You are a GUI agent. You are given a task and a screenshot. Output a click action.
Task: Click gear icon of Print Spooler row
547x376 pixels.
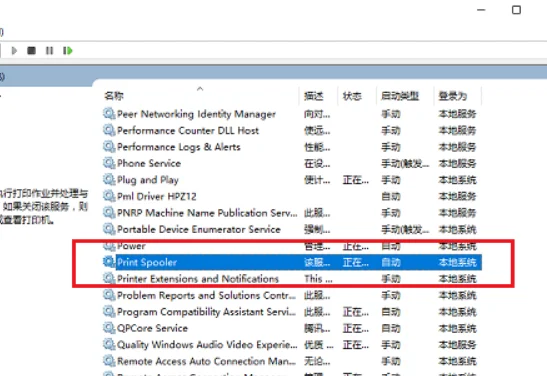tap(109, 262)
